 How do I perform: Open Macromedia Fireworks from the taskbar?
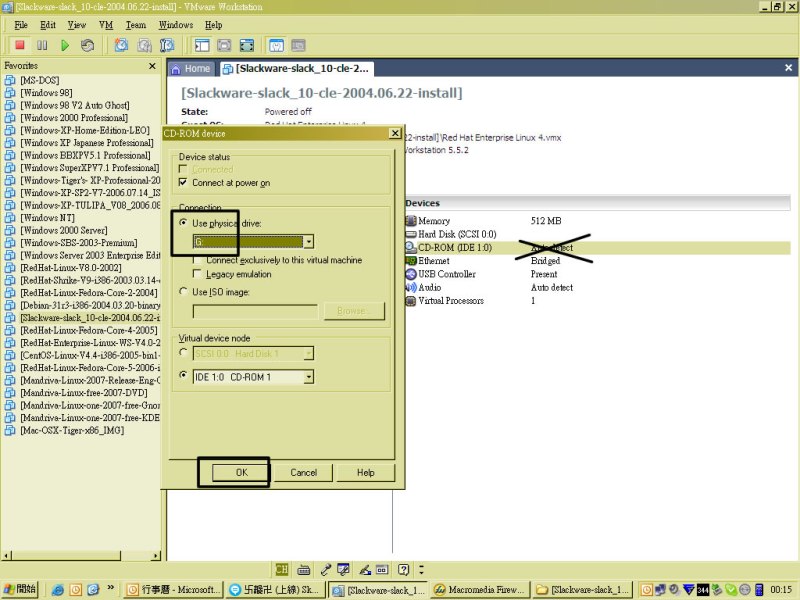point(481,590)
